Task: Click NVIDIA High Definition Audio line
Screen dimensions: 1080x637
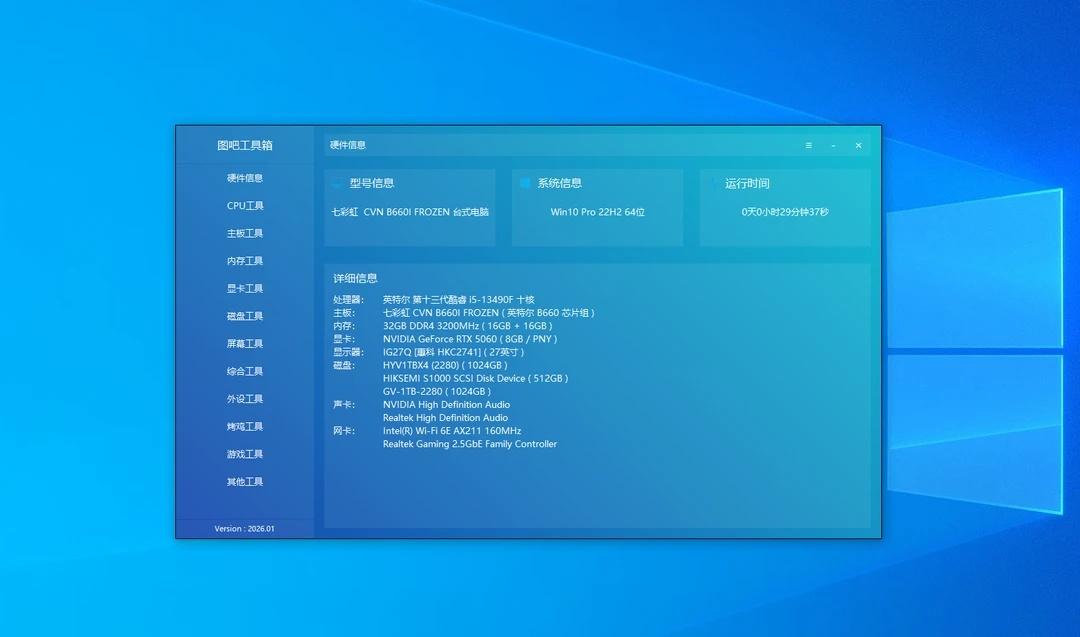Action: point(446,404)
